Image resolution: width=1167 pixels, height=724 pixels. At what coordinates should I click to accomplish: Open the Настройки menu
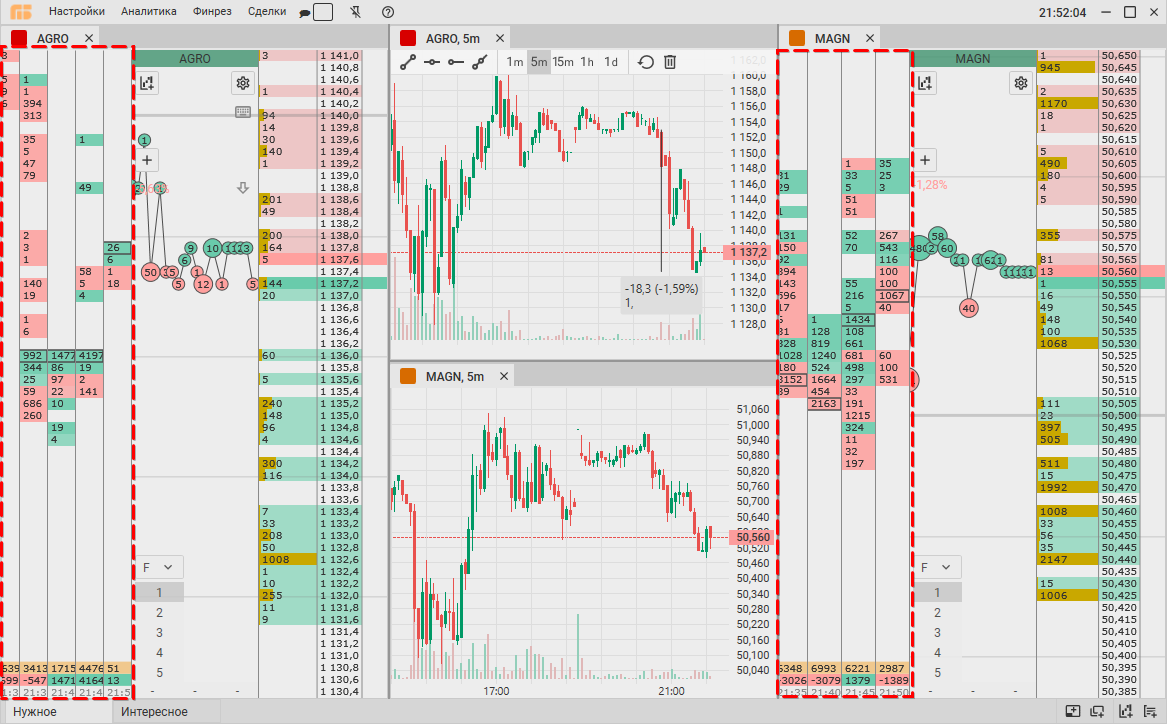point(77,12)
